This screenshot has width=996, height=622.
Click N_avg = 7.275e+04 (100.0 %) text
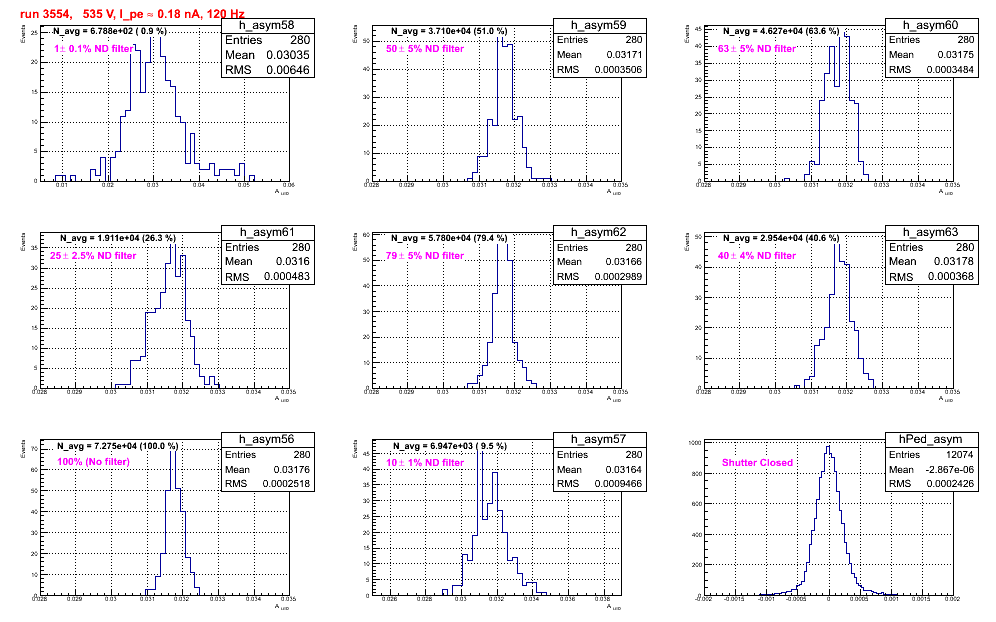tap(118, 446)
